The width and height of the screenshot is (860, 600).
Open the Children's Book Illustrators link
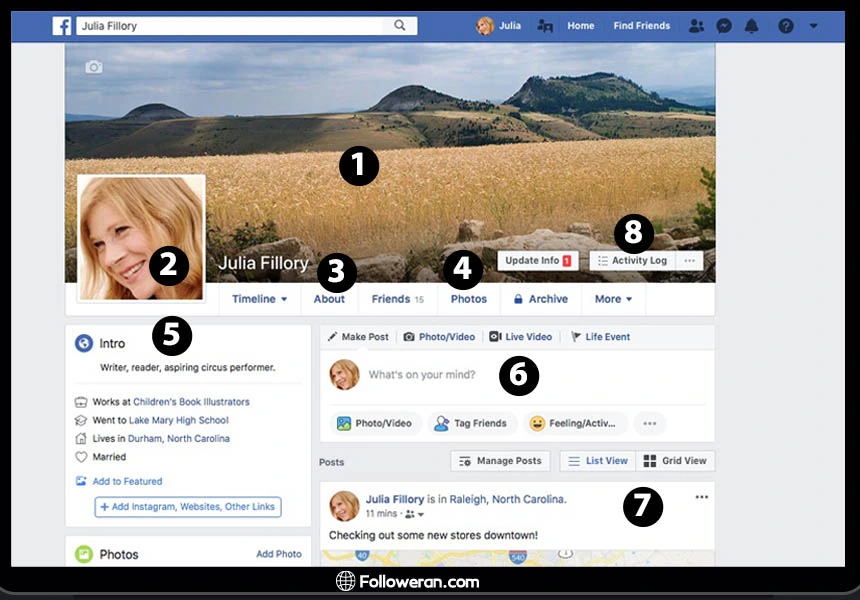coord(191,402)
